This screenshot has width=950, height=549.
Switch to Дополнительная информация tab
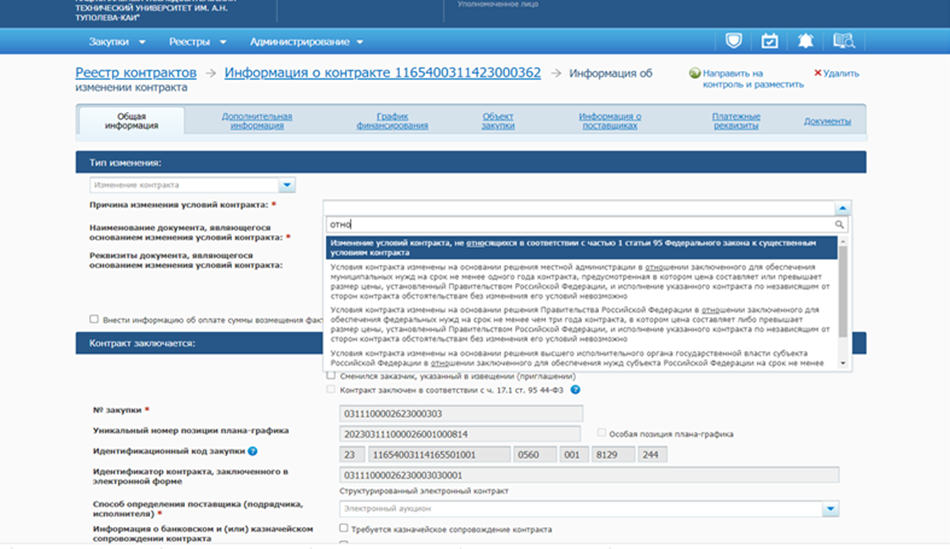(x=257, y=121)
